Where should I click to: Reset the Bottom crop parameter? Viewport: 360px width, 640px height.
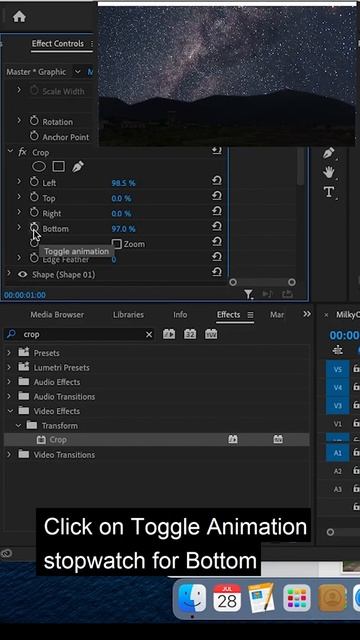click(217, 227)
